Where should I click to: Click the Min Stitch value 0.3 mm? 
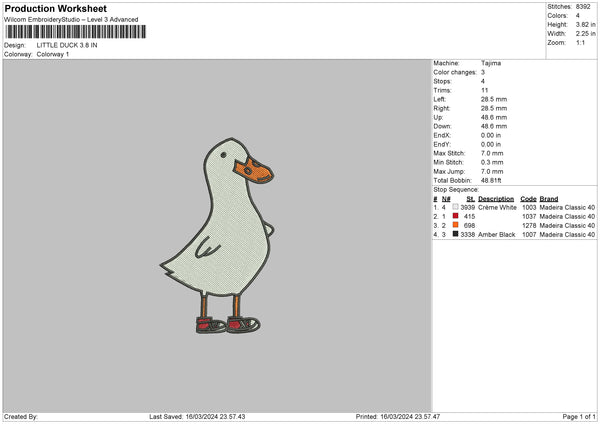(x=492, y=163)
